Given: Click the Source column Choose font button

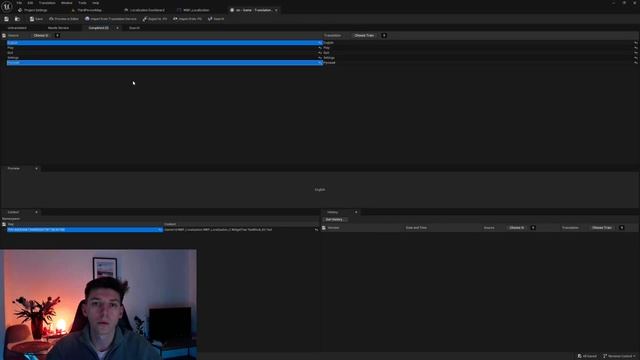Looking at the screenshot, I should [41, 36].
